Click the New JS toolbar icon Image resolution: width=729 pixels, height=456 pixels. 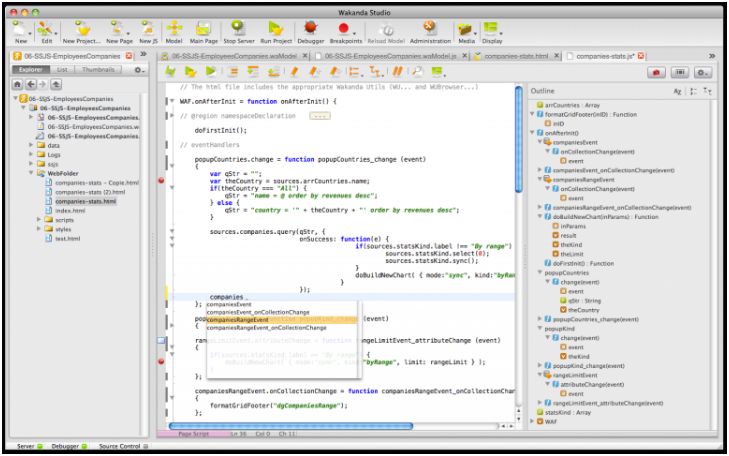pos(148,29)
